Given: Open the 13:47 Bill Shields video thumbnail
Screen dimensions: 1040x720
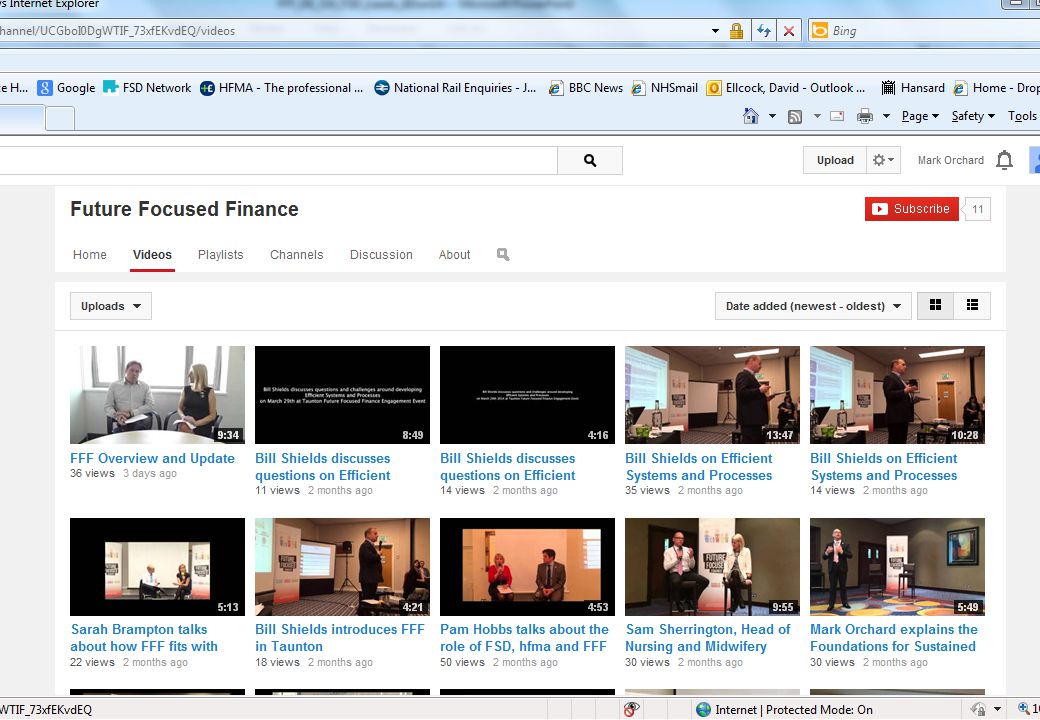Looking at the screenshot, I should pos(712,394).
